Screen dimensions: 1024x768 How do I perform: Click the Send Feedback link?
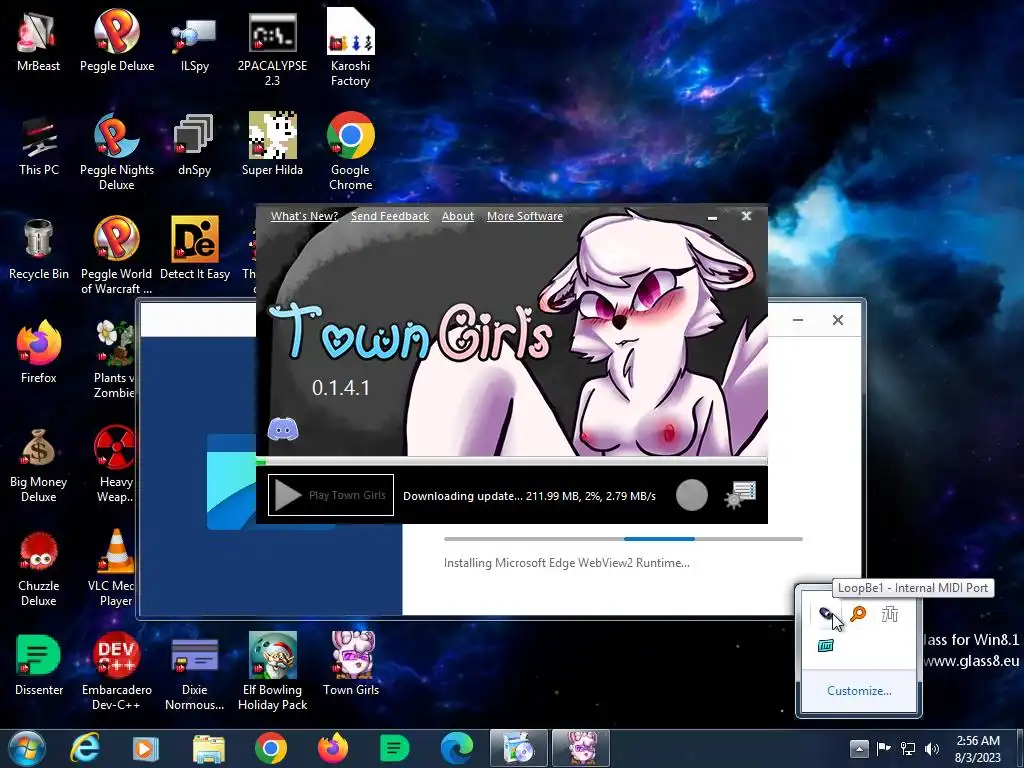tap(390, 216)
